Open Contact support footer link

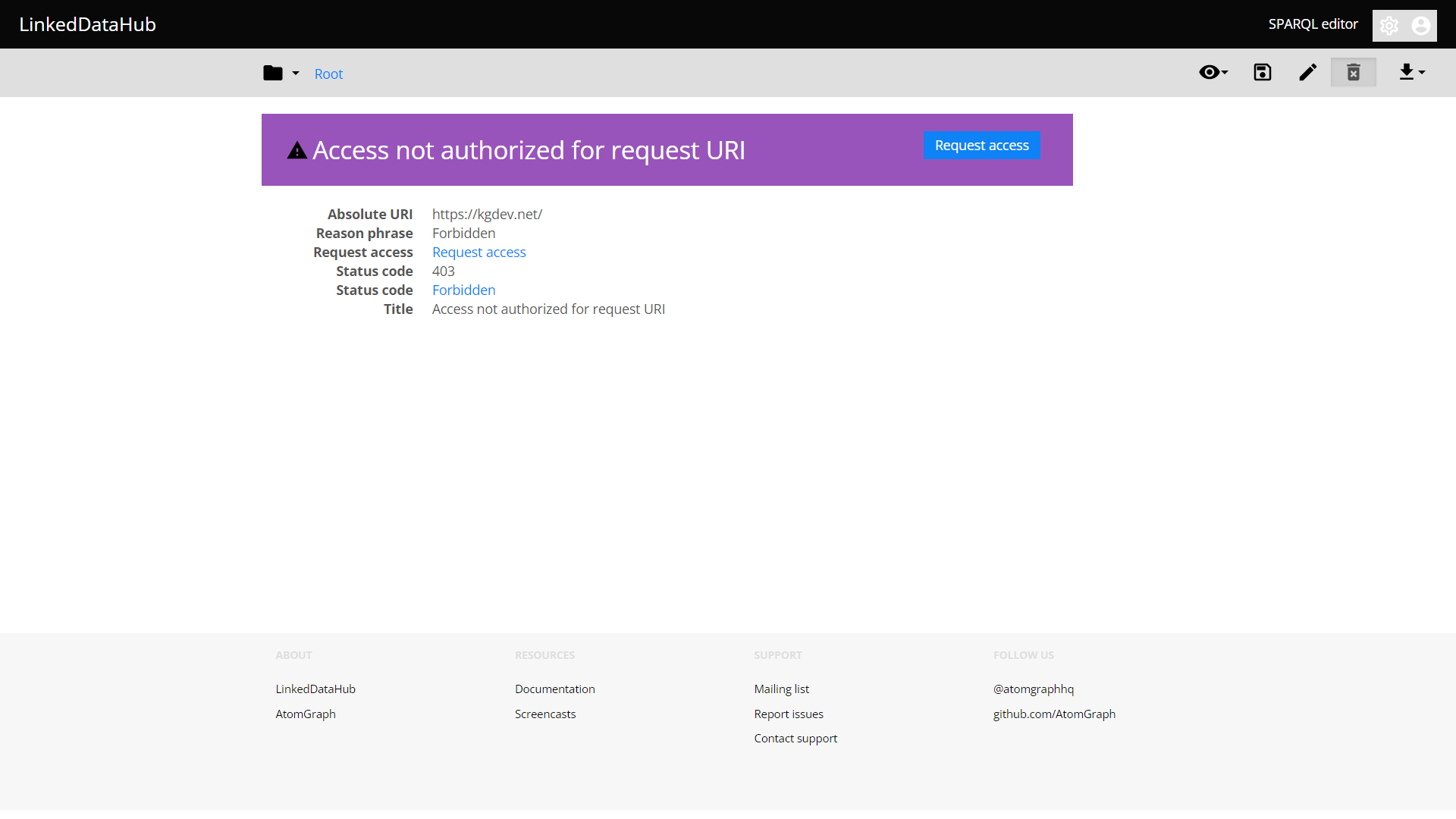(x=795, y=738)
